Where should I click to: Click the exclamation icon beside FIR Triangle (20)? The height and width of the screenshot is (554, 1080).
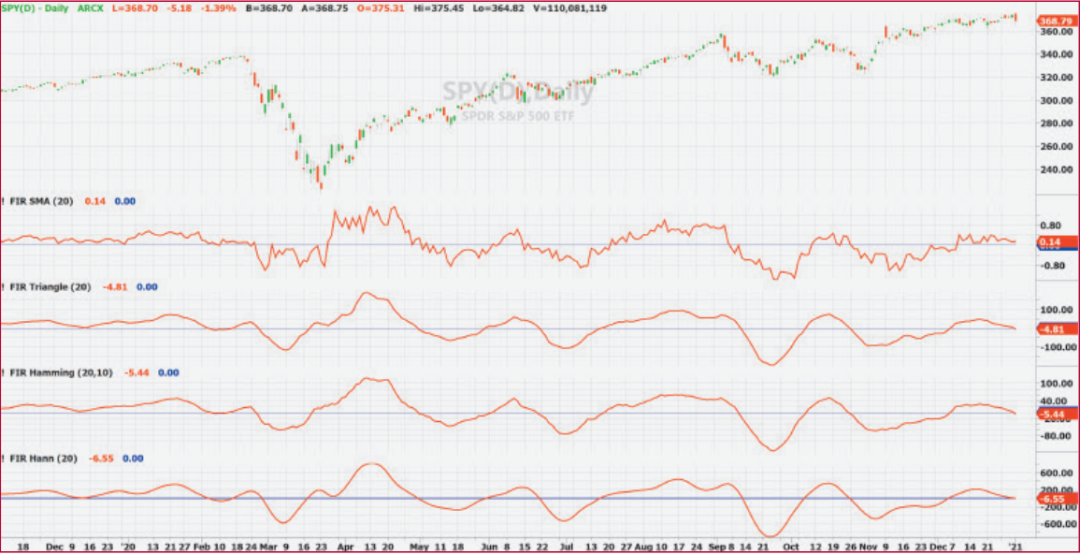click(4, 287)
